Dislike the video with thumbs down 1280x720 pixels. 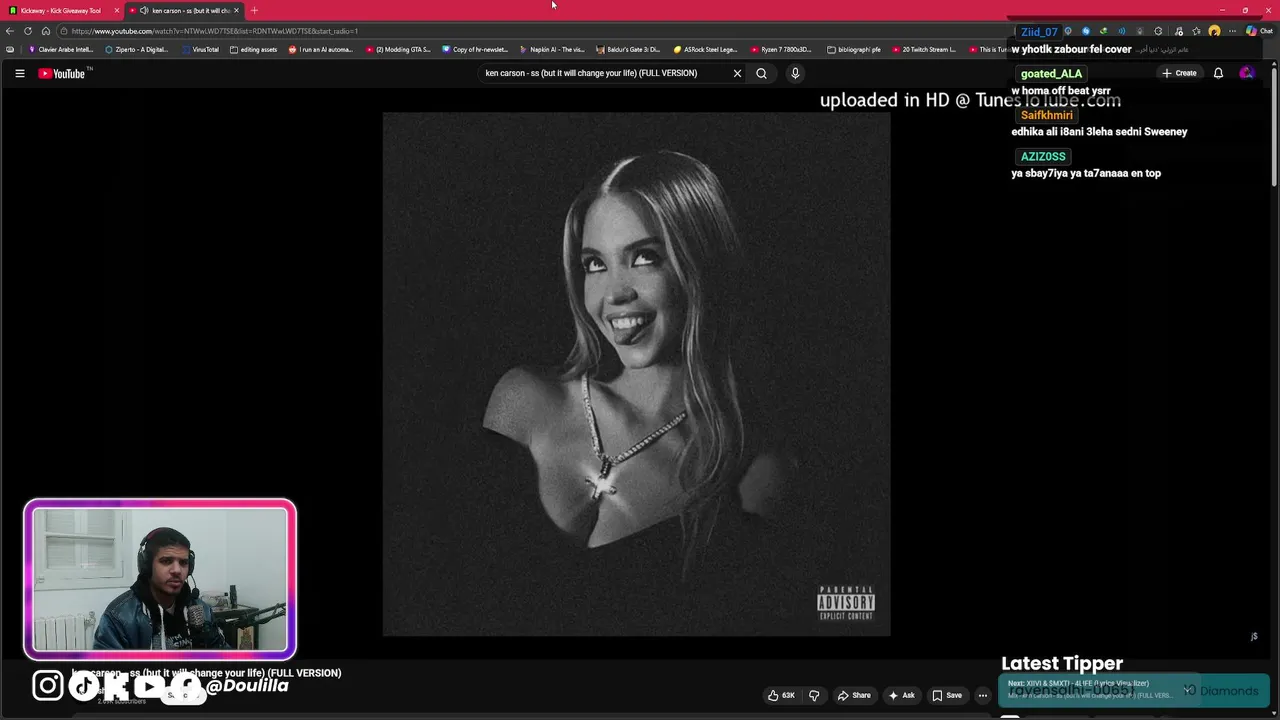[x=814, y=695]
